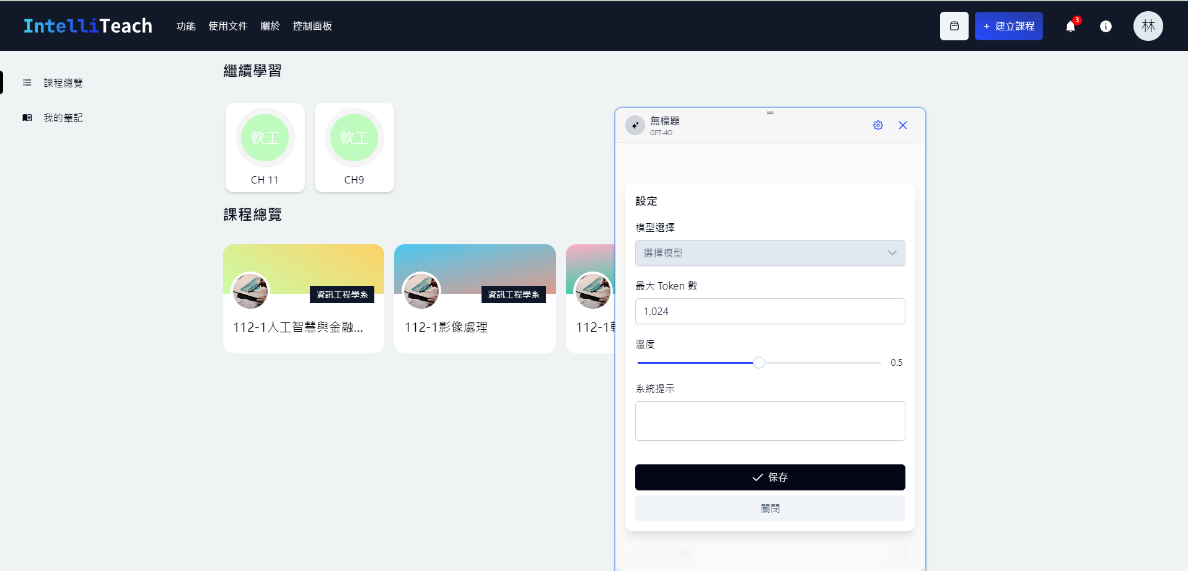Click the drag handle atop chat panel
This screenshot has height=571, width=1188.
pos(770,112)
